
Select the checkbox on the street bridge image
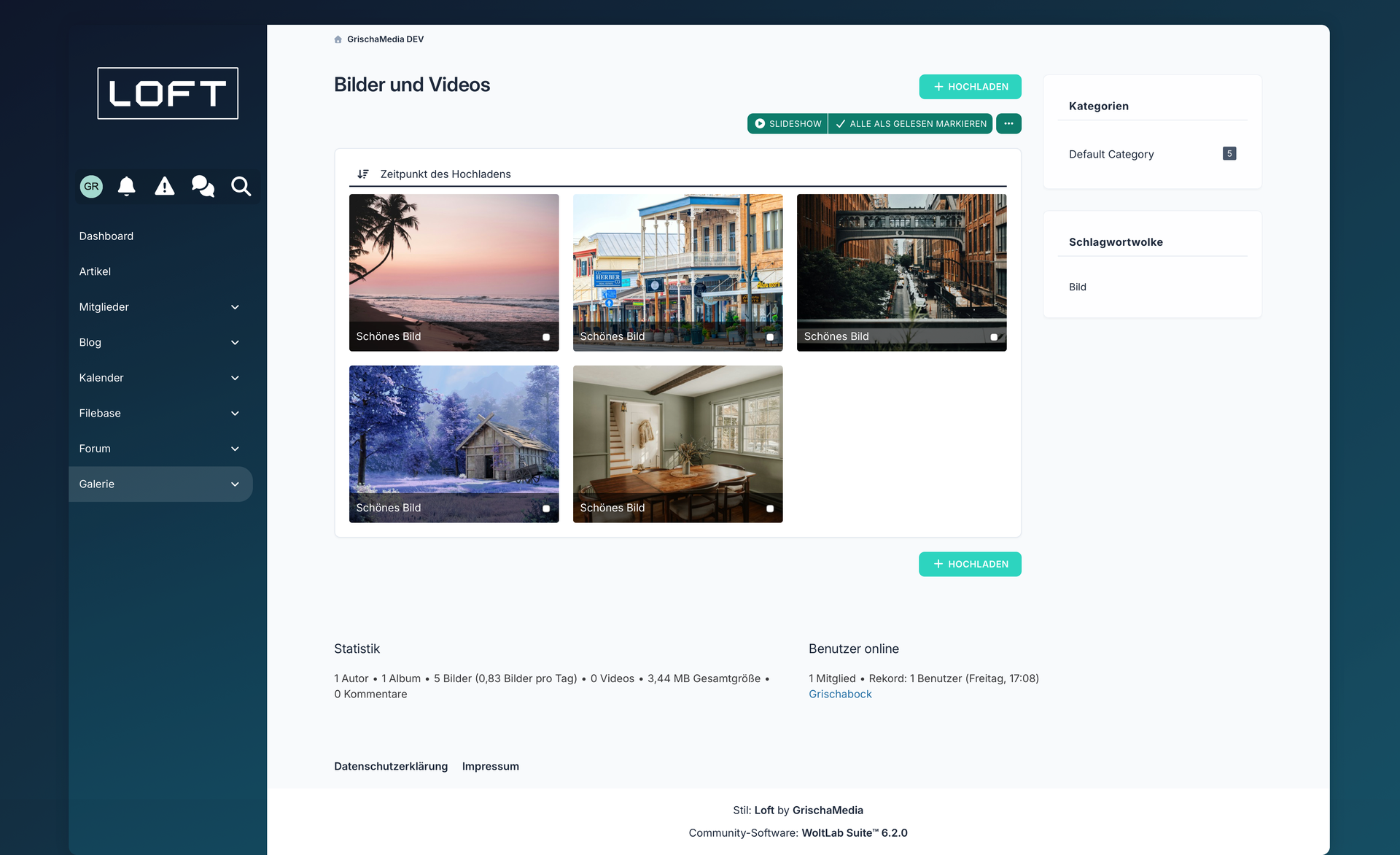point(994,337)
